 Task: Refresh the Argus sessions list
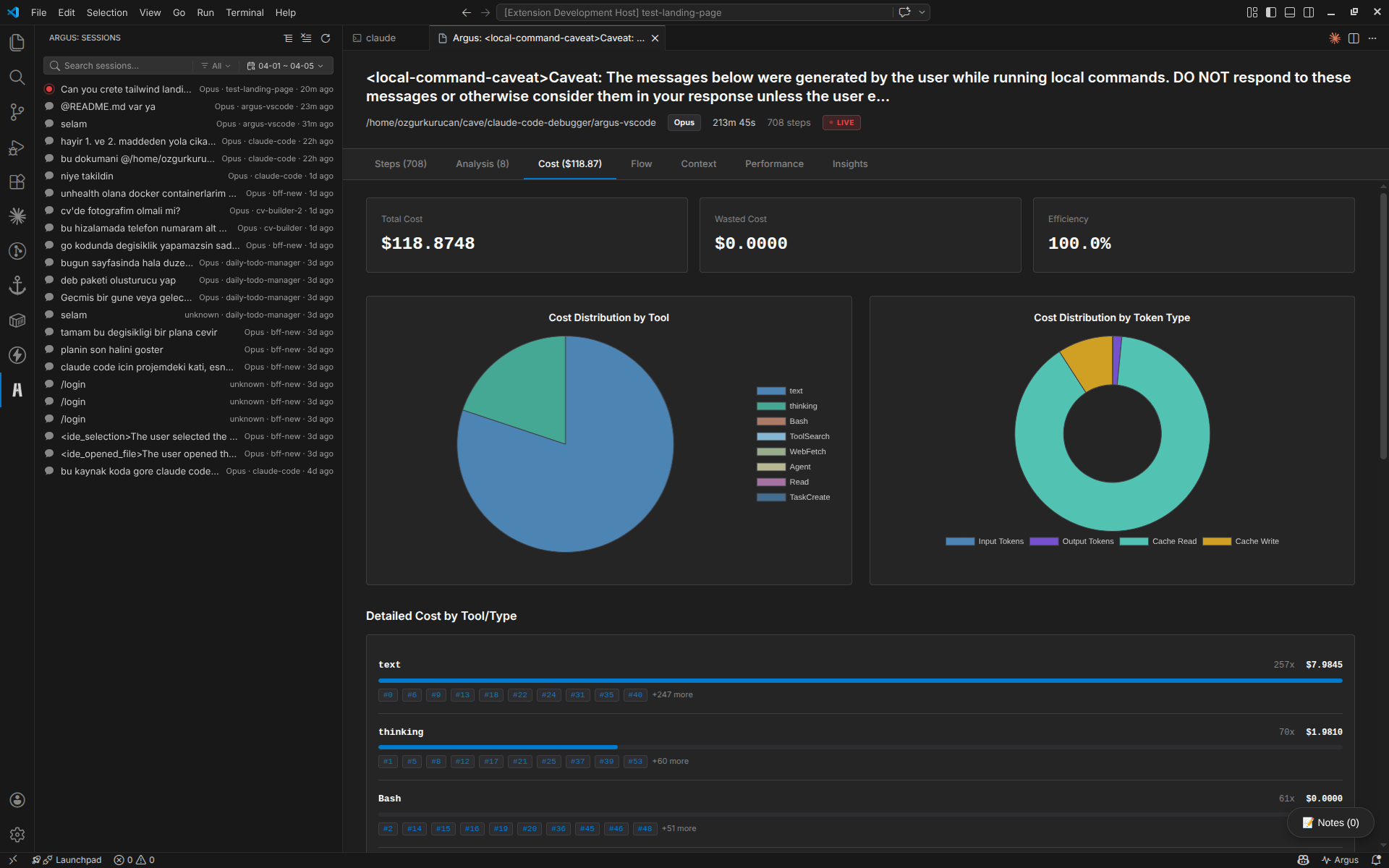click(326, 38)
